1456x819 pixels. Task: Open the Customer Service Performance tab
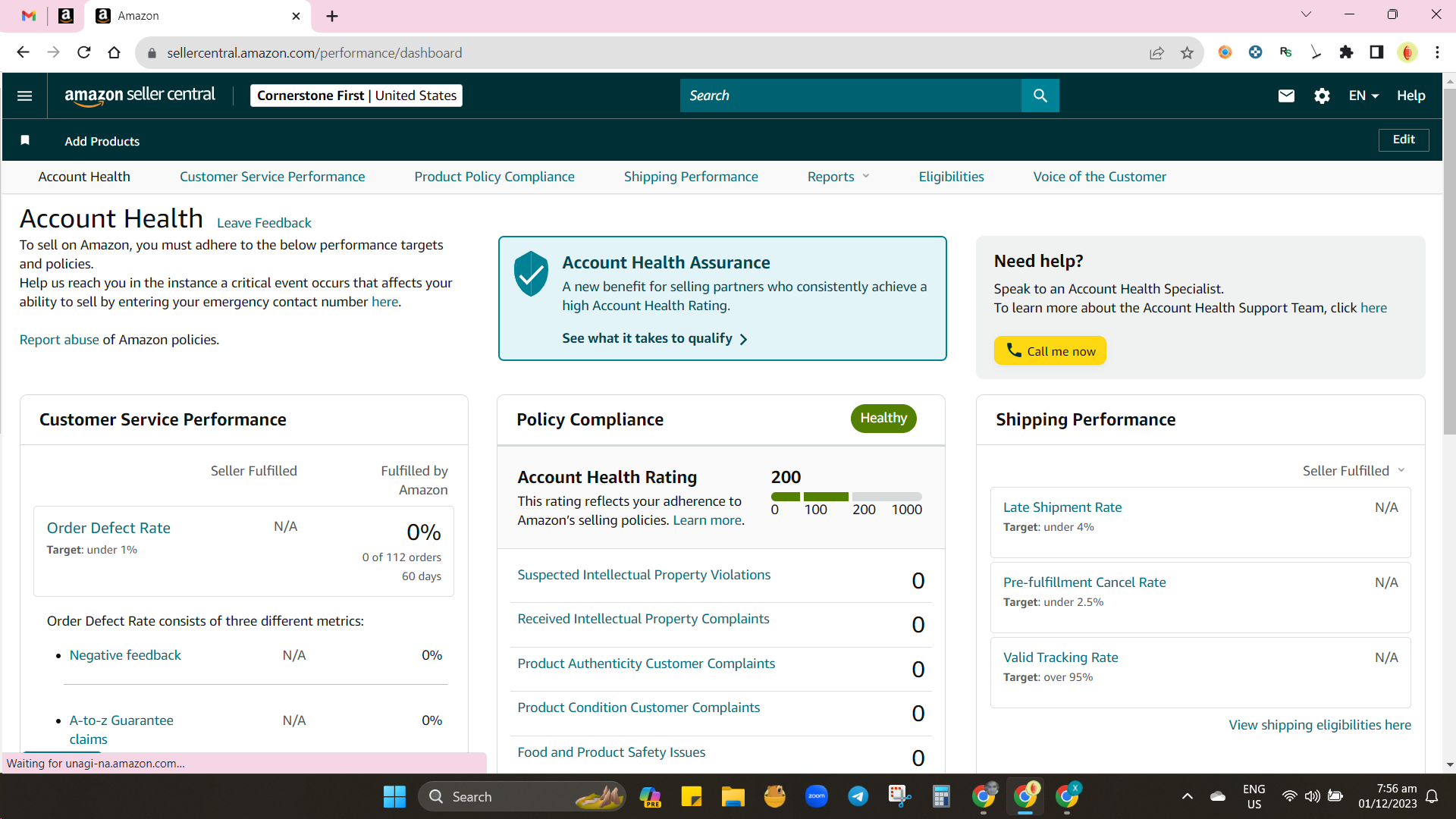coord(272,177)
